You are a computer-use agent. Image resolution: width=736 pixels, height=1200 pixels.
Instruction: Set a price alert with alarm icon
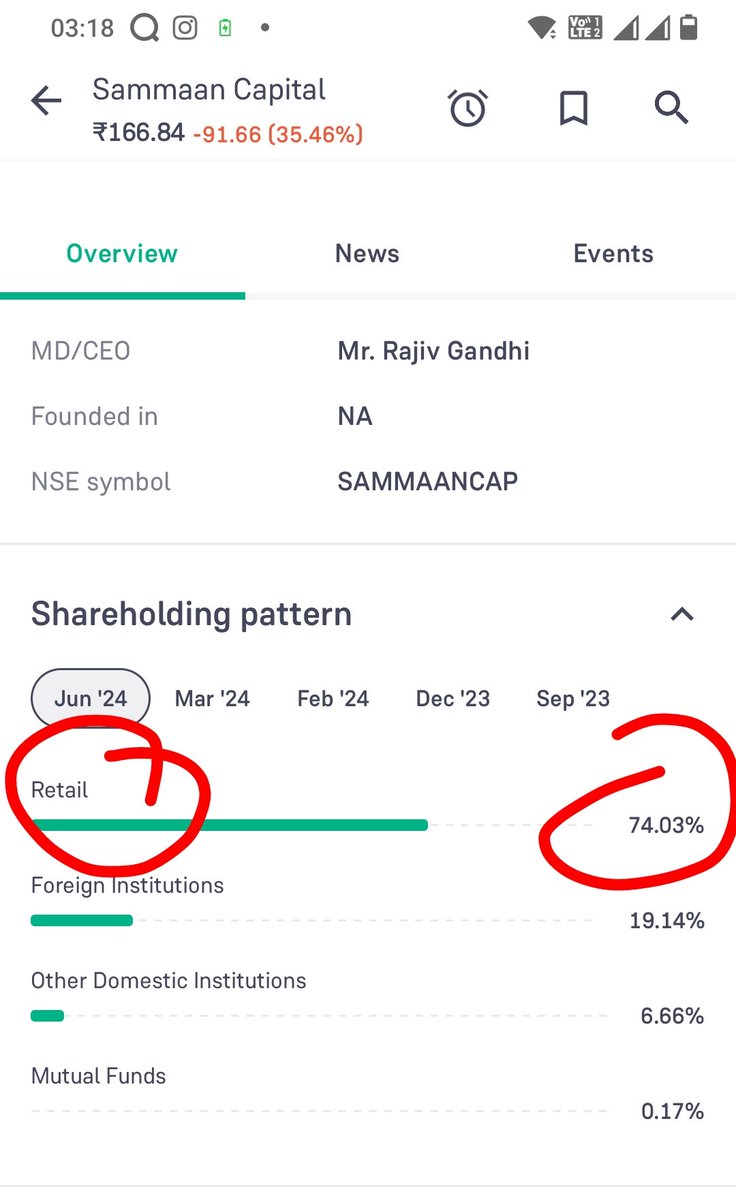468,107
